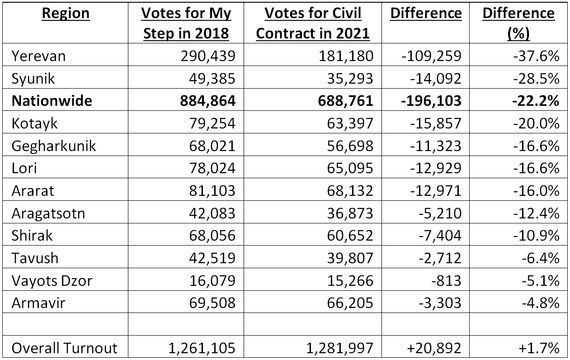Select the Aragatsotn region cell
570x360 pixels.
[48, 213]
